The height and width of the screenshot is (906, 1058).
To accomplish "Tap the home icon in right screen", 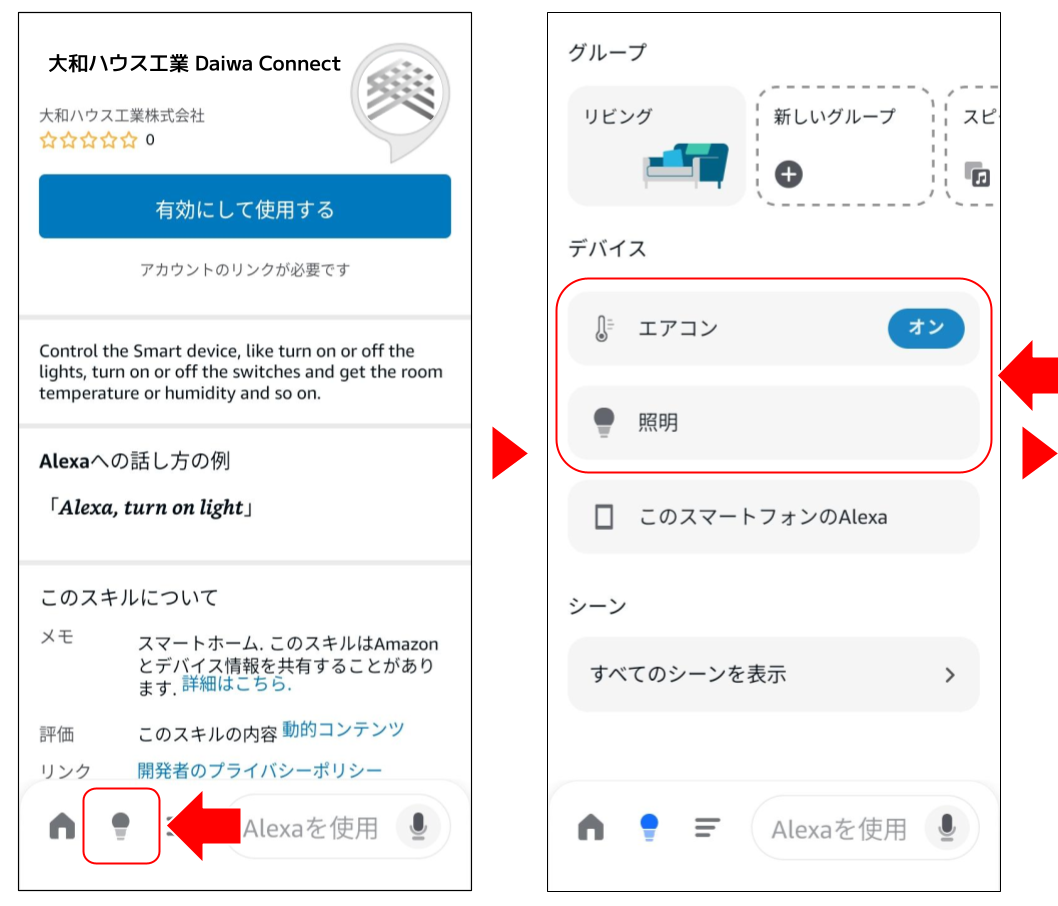I will (x=591, y=826).
